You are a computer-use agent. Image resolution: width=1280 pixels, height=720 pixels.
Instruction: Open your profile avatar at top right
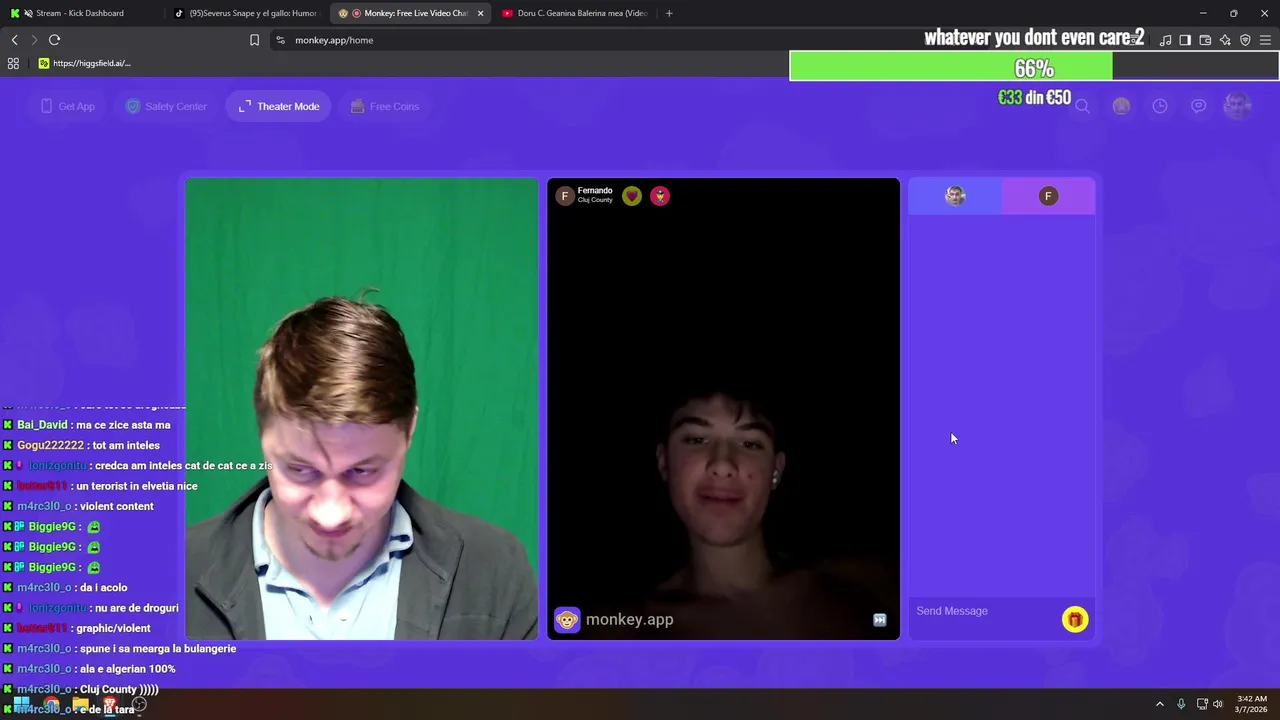tap(1238, 105)
